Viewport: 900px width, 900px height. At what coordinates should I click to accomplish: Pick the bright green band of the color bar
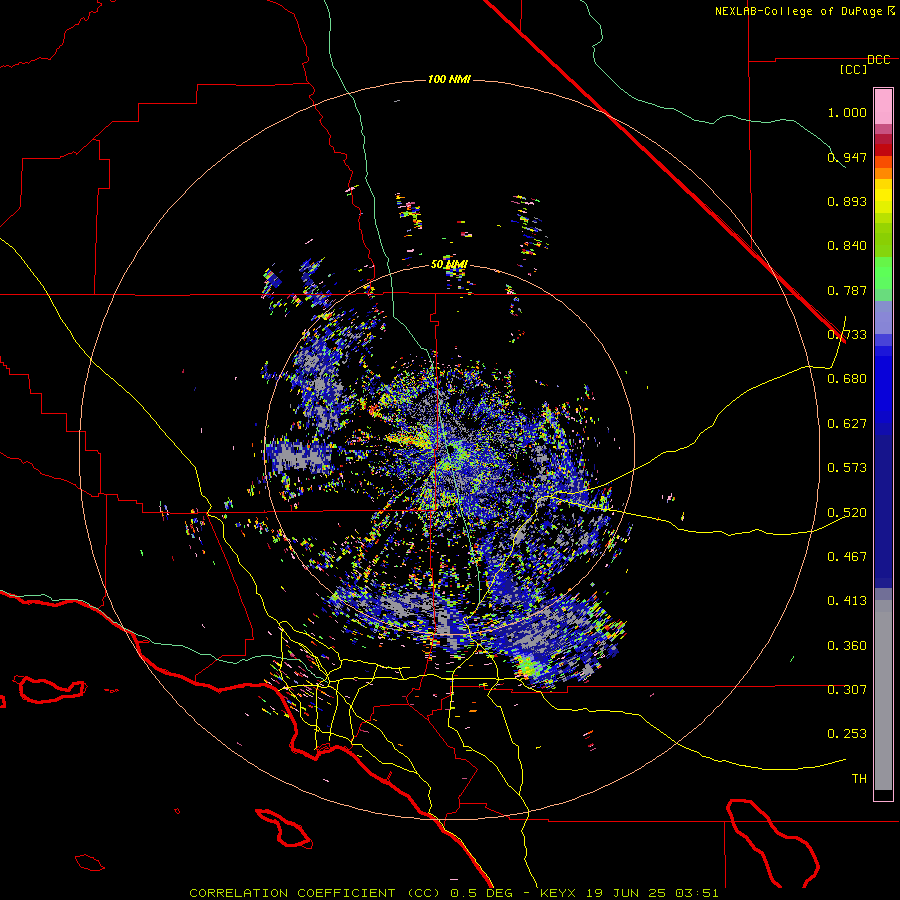(883, 273)
